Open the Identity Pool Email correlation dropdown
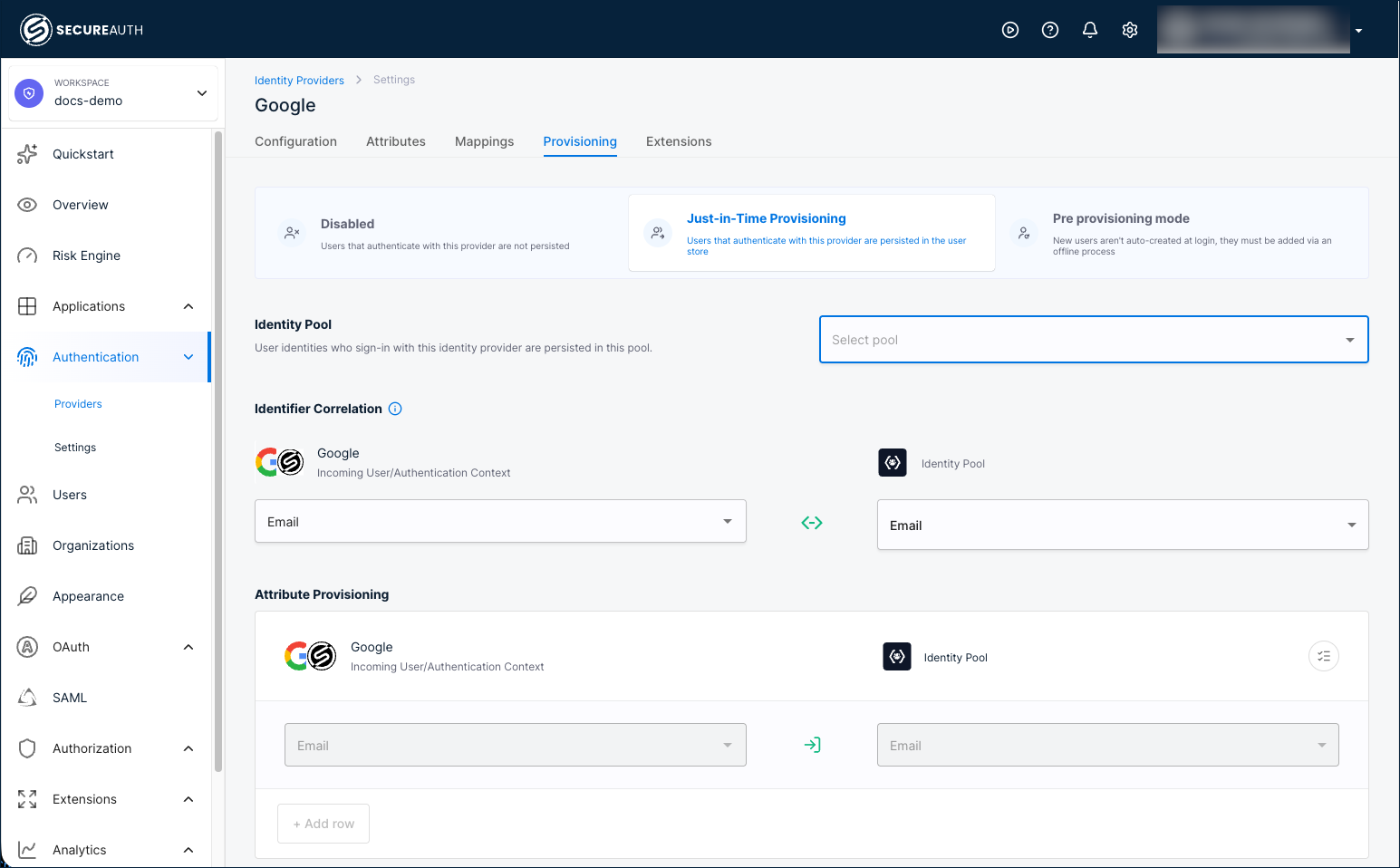This screenshot has width=1400, height=868. [x=1123, y=525]
